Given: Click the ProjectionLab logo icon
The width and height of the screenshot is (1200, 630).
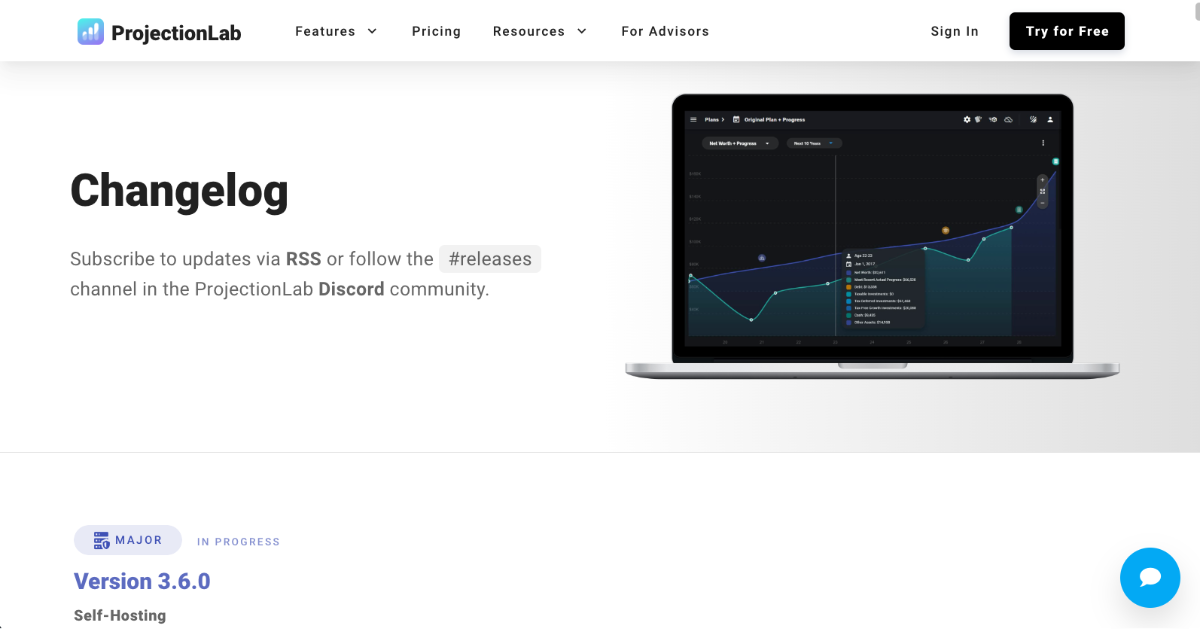Looking at the screenshot, I should click(91, 32).
